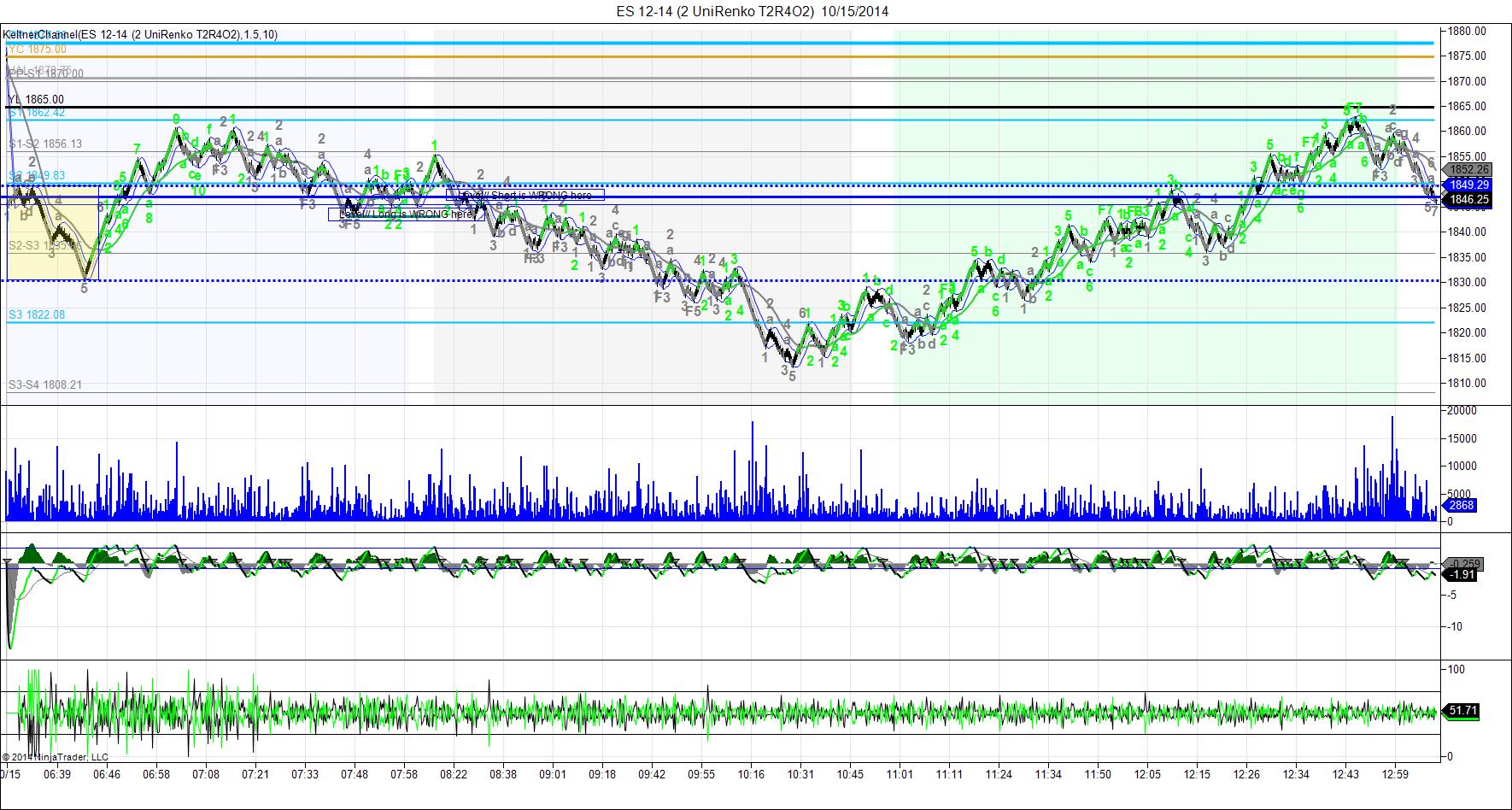Image resolution: width=1512 pixels, height=810 pixels.
Task: Click the 11:11 time axis label
Action: pos(949,775)
